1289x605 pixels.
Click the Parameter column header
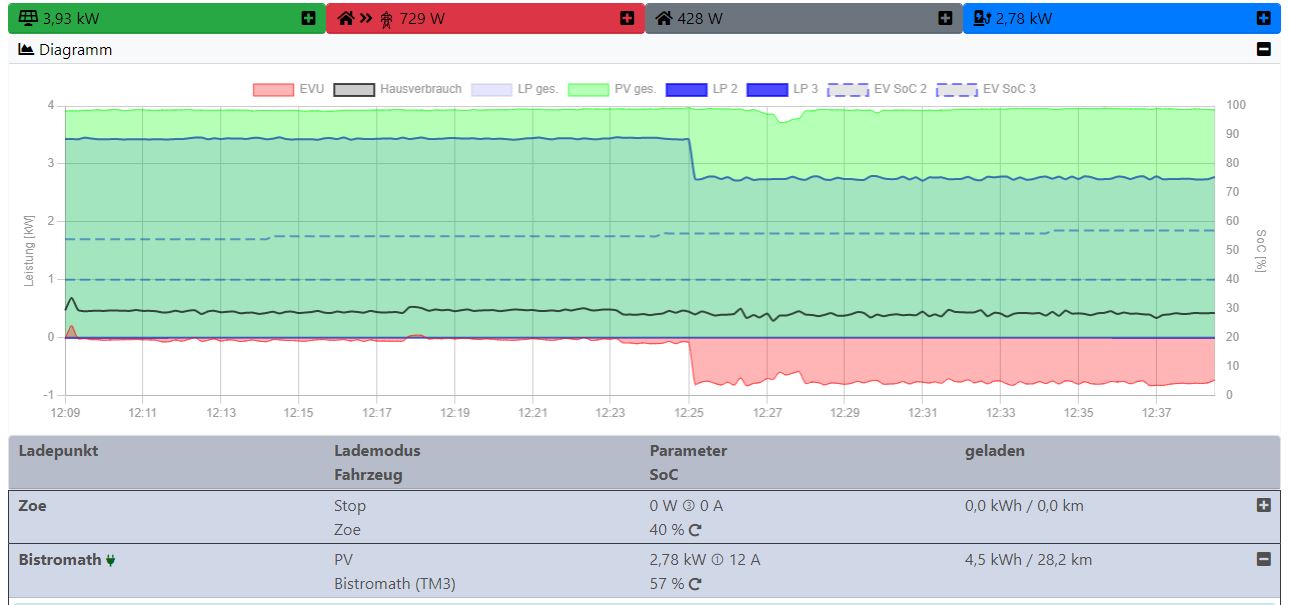coord(688,450)
